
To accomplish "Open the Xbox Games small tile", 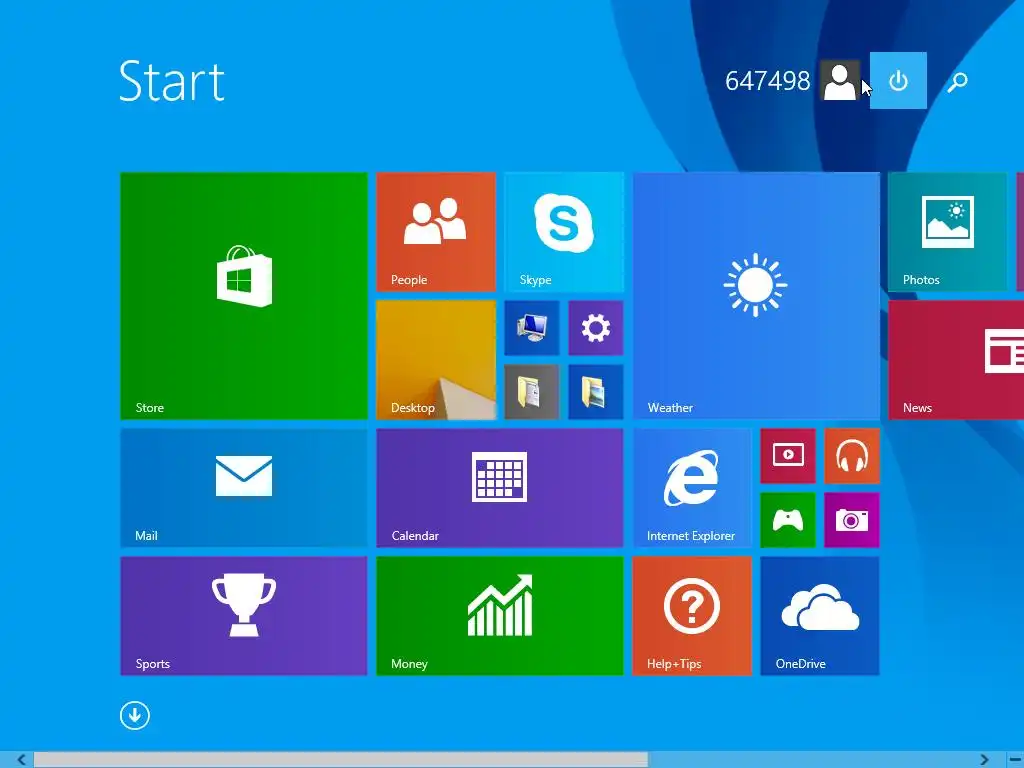I will pos(788,519).
